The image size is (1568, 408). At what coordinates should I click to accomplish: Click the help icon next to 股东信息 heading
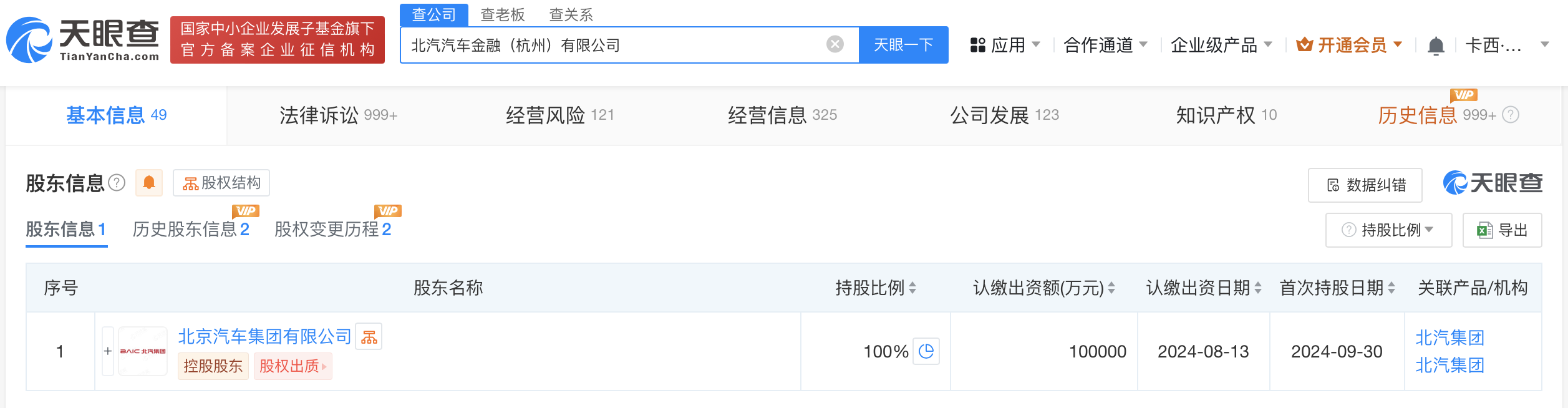click(117, 183)
